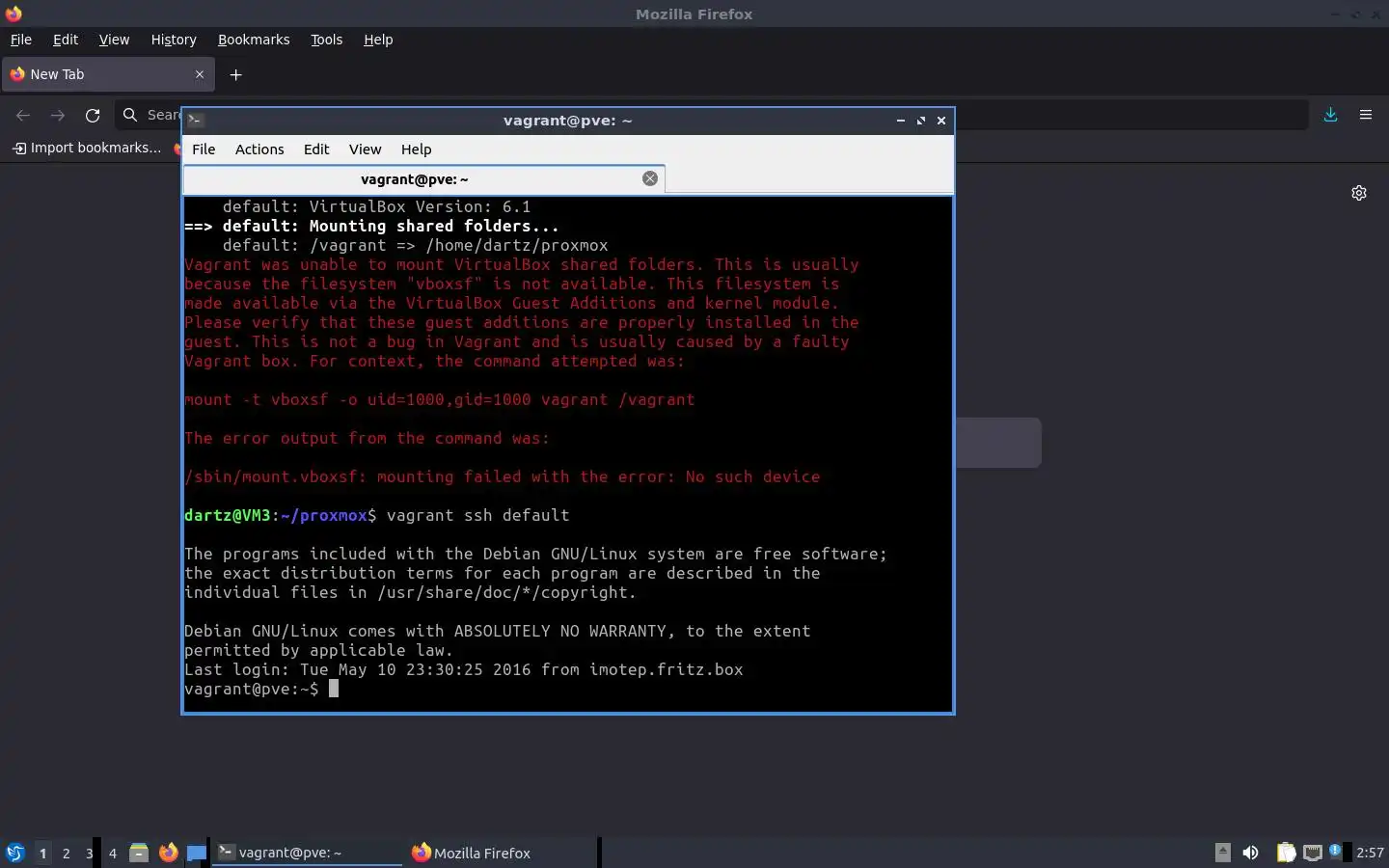1389x868 pixels.
Task: Open the Lubuntu start menu icon
Action: tap(14, 853)
